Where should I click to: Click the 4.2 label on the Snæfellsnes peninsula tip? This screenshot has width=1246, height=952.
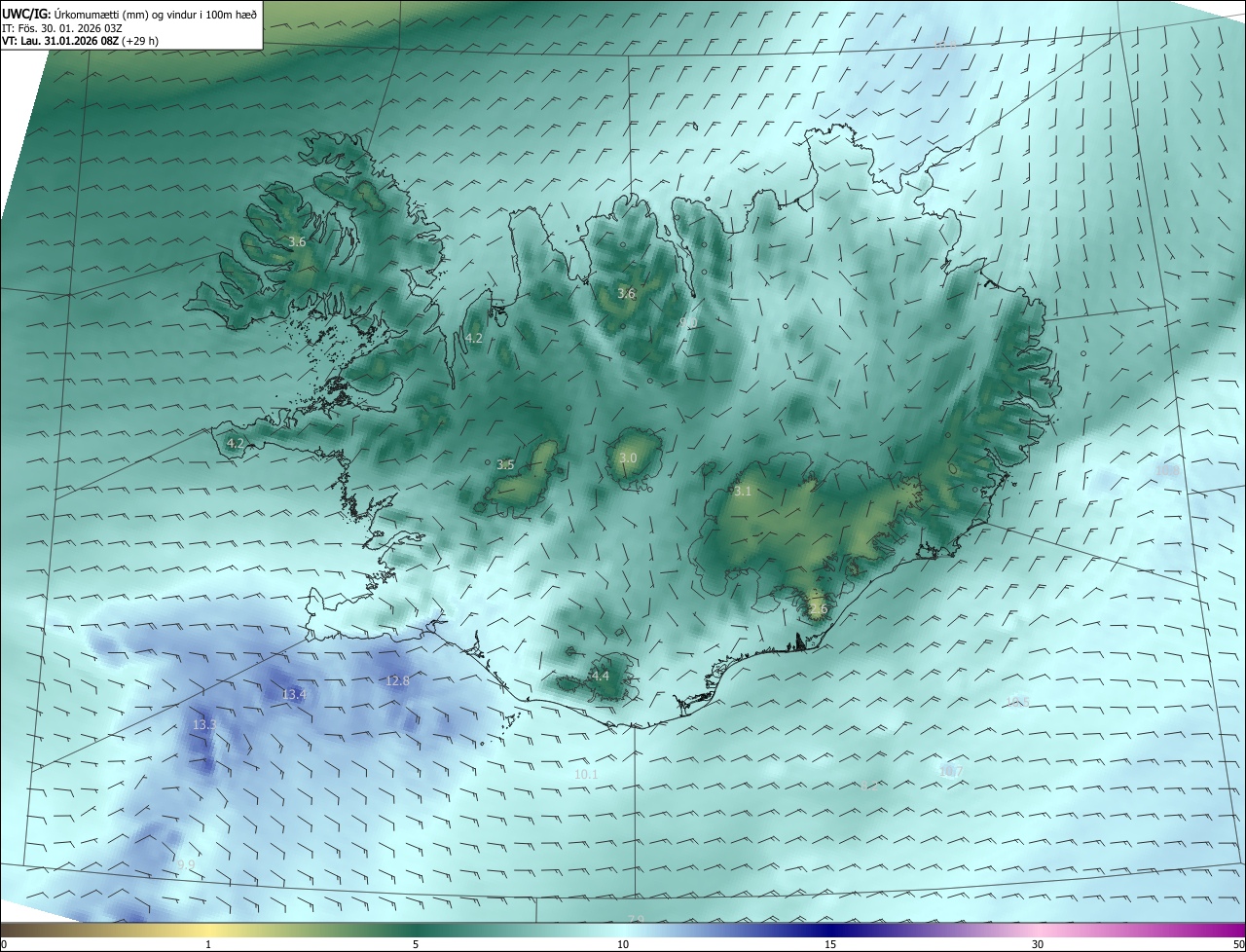(x=236, y=443)
